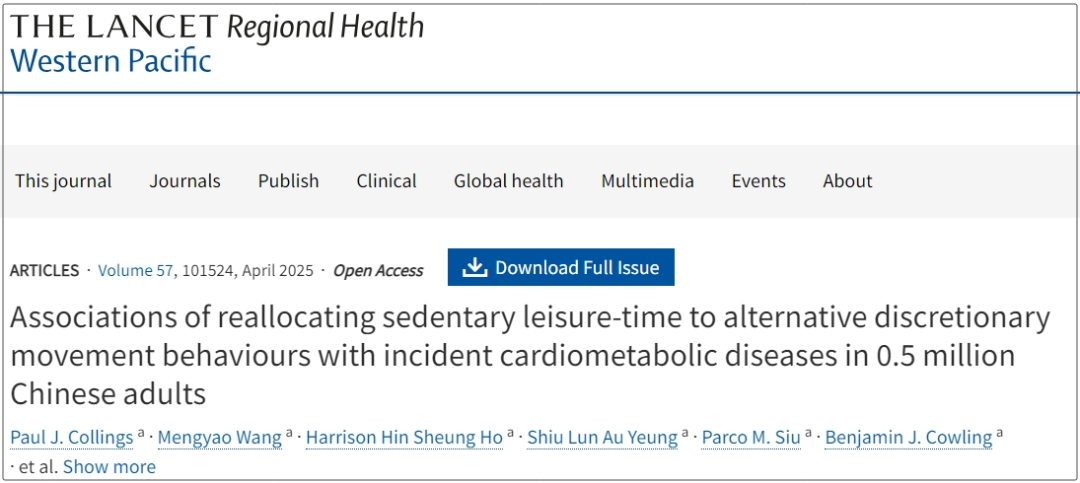Screen dimensions: 1080x483
Task: Click the Western Pacific journal title
Action: (x=111, y=61)
